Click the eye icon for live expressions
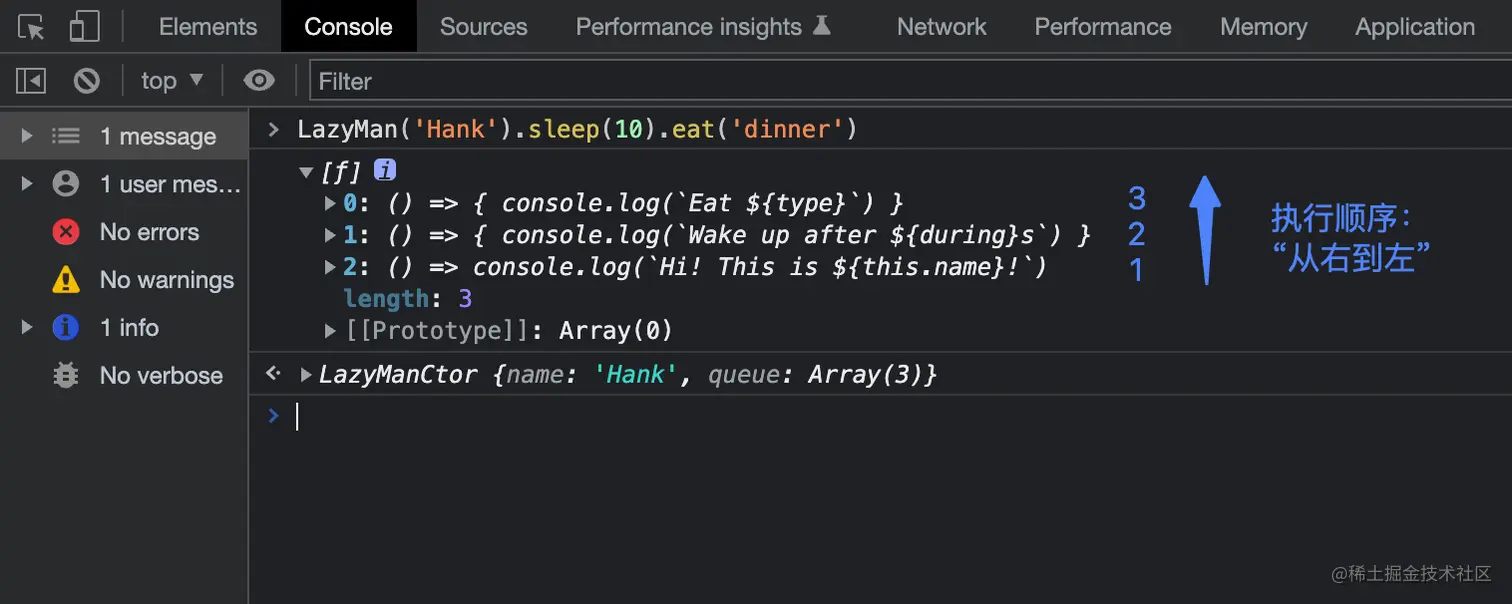The image size is (1512, 604). click(x=259, y=81)
